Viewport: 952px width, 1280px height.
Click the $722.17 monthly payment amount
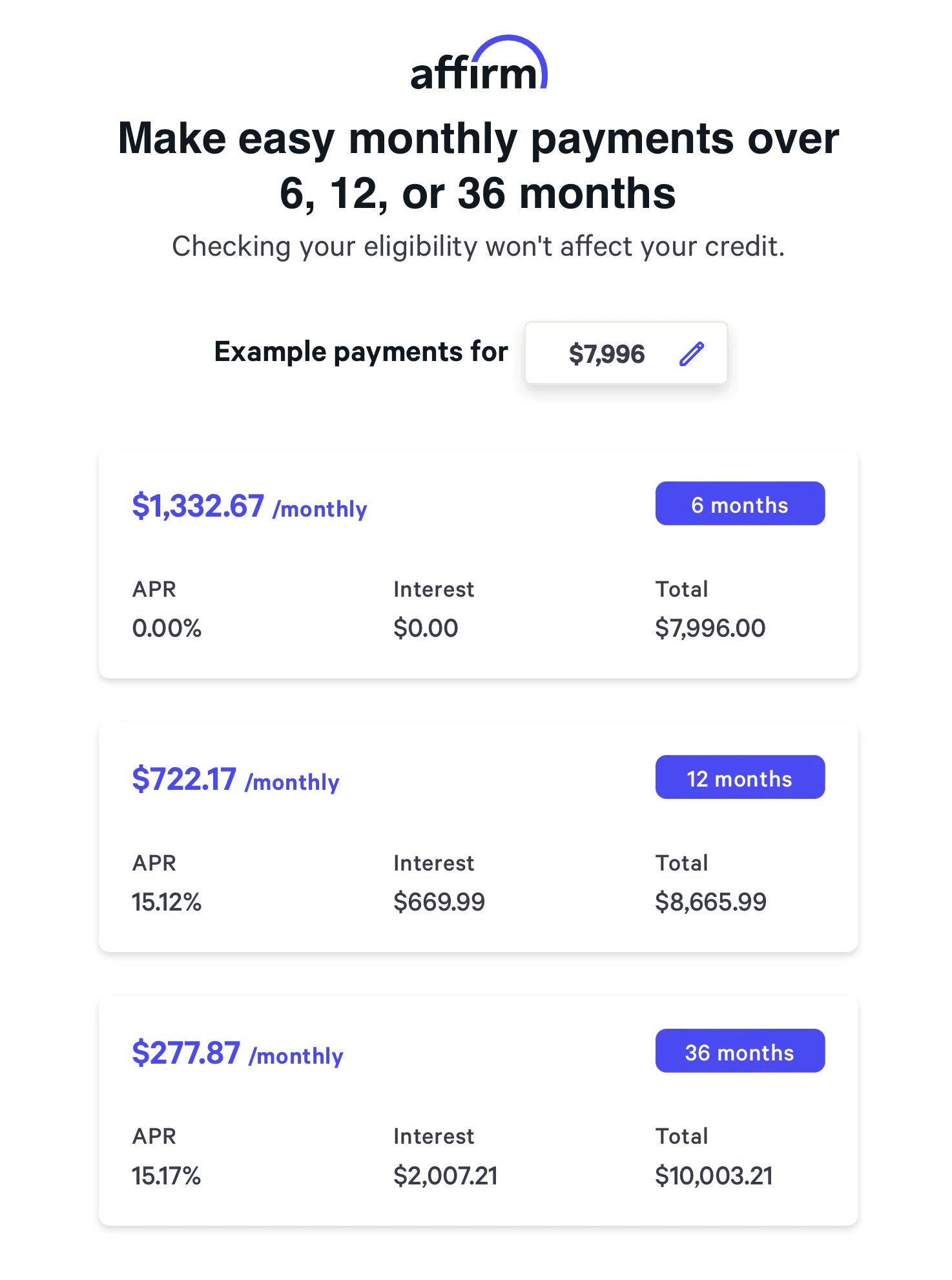point(184,779)
